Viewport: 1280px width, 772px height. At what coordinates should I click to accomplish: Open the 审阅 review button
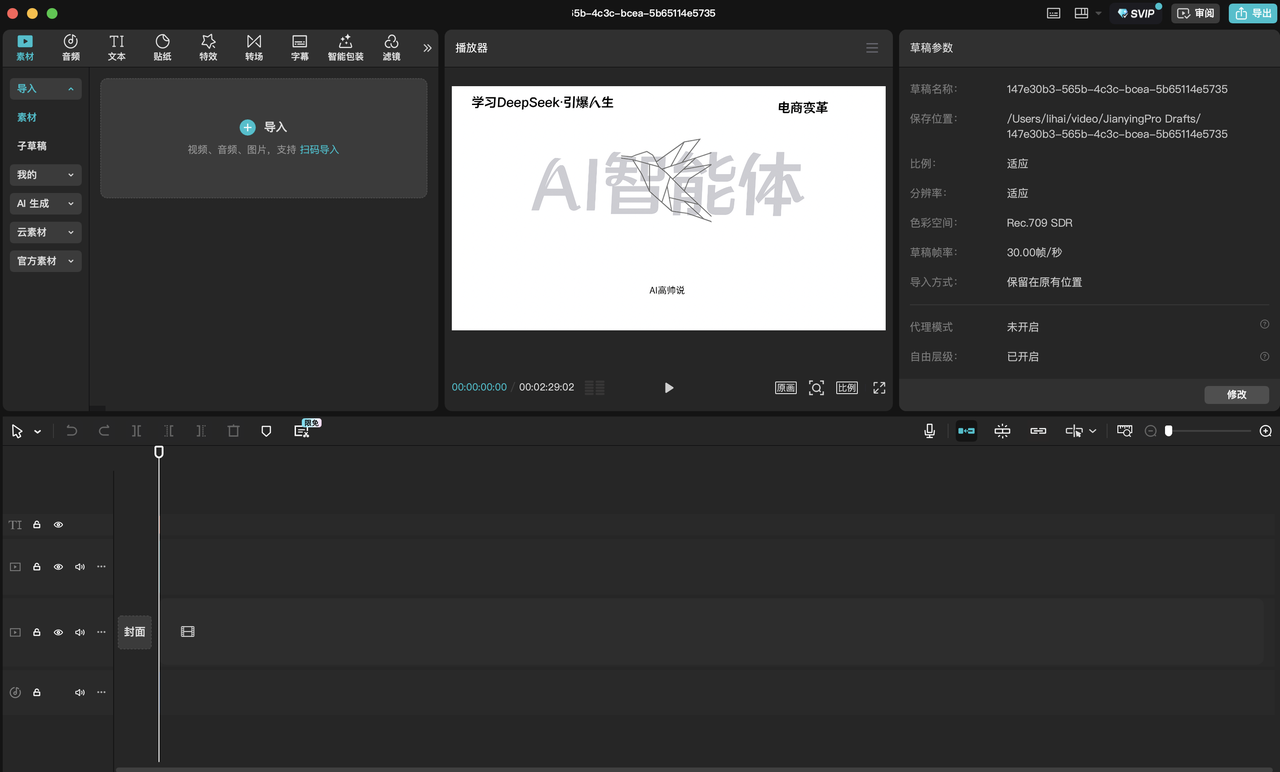(x=1196, y=13)
